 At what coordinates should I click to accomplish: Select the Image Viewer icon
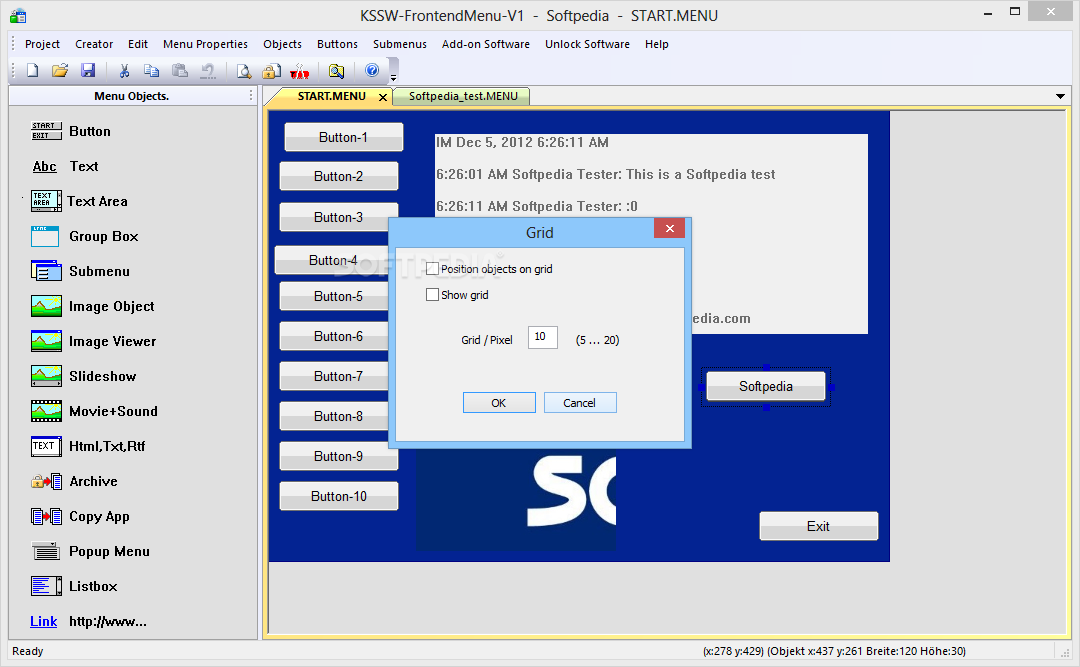pyautogui.click(x=46, y=341)
